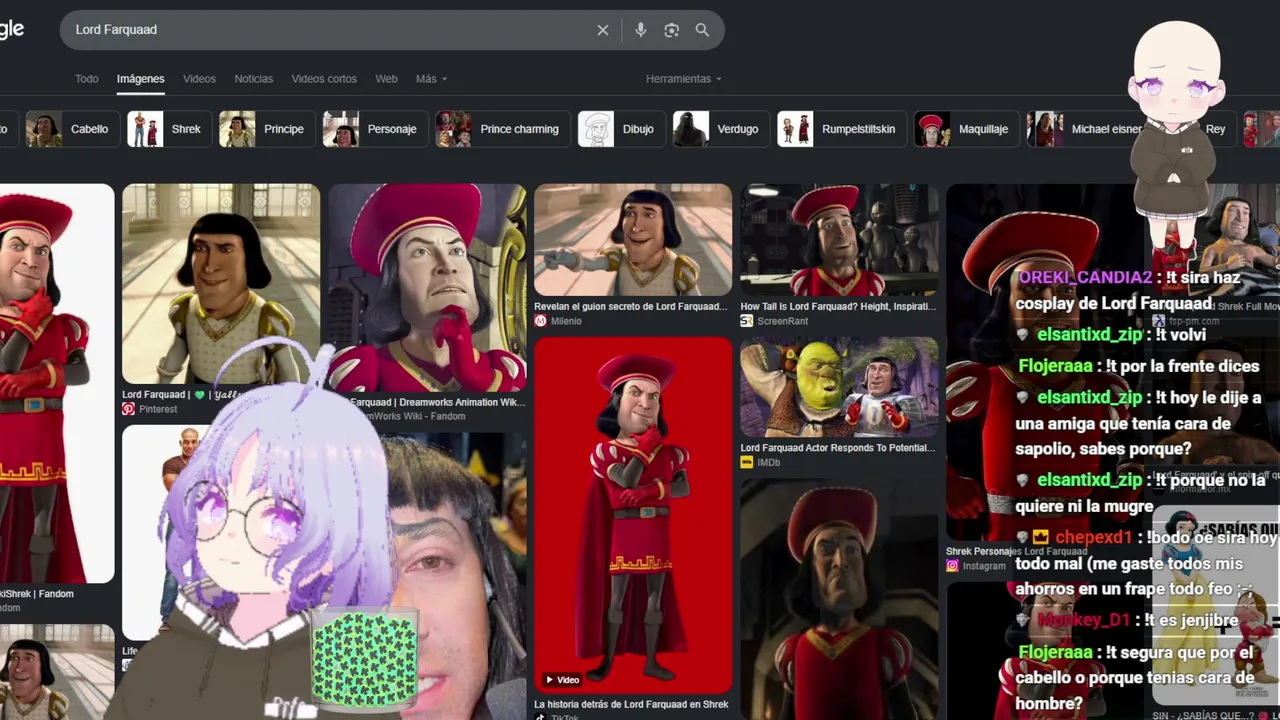
Task: Select the Dibujo filter chip
Action: point(620,129)
